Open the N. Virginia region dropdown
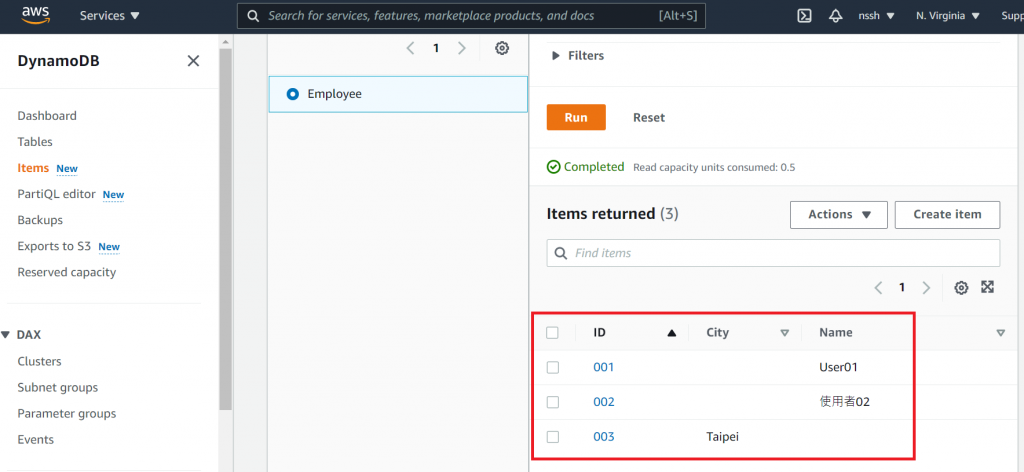The height and width of the screenshot is (472, 1024). [x=948, y=16]
